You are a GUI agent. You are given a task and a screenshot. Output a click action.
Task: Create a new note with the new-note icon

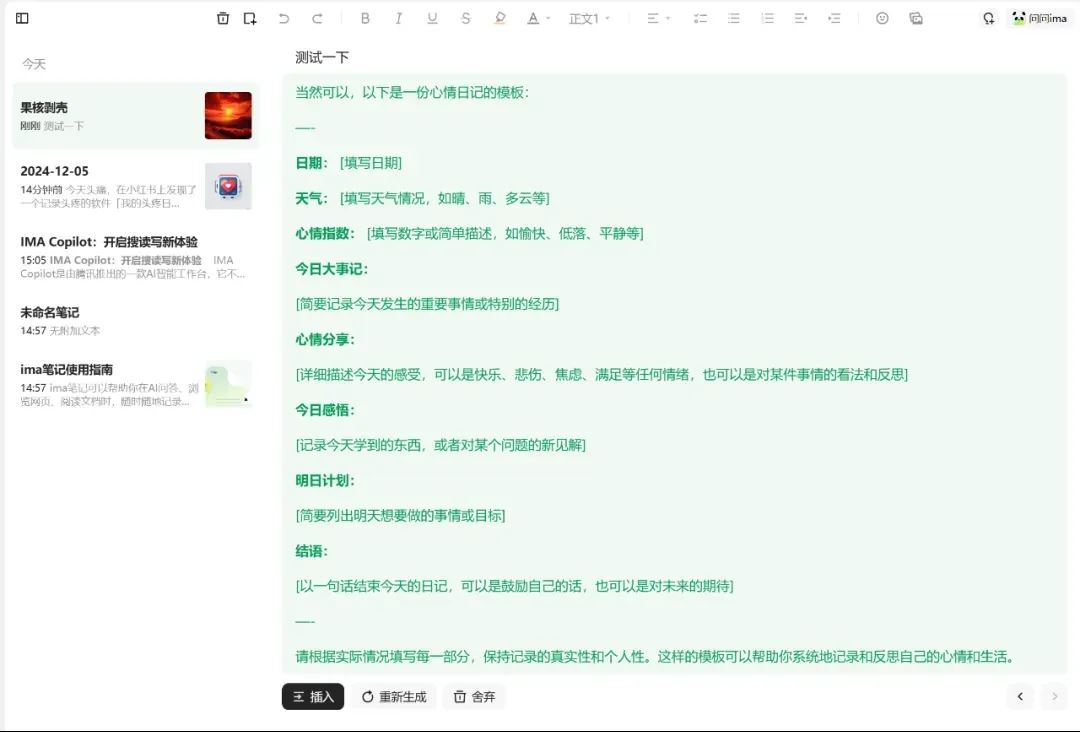tap(250, 18)
